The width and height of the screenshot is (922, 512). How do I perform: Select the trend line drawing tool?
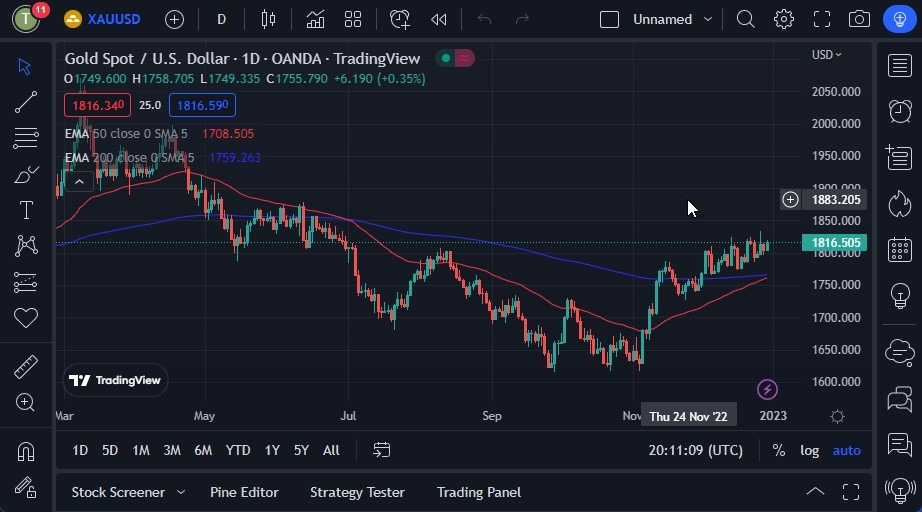(26, 101)
